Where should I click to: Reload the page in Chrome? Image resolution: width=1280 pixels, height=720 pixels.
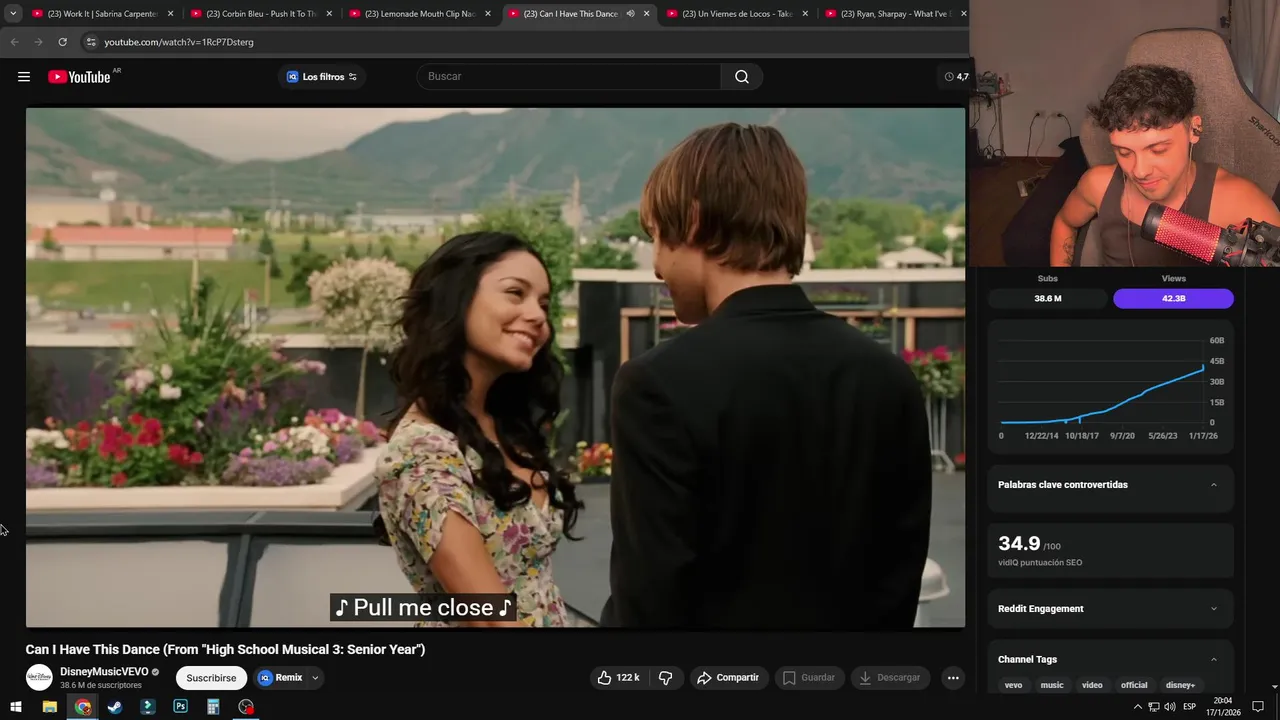(x=62, y=42)
